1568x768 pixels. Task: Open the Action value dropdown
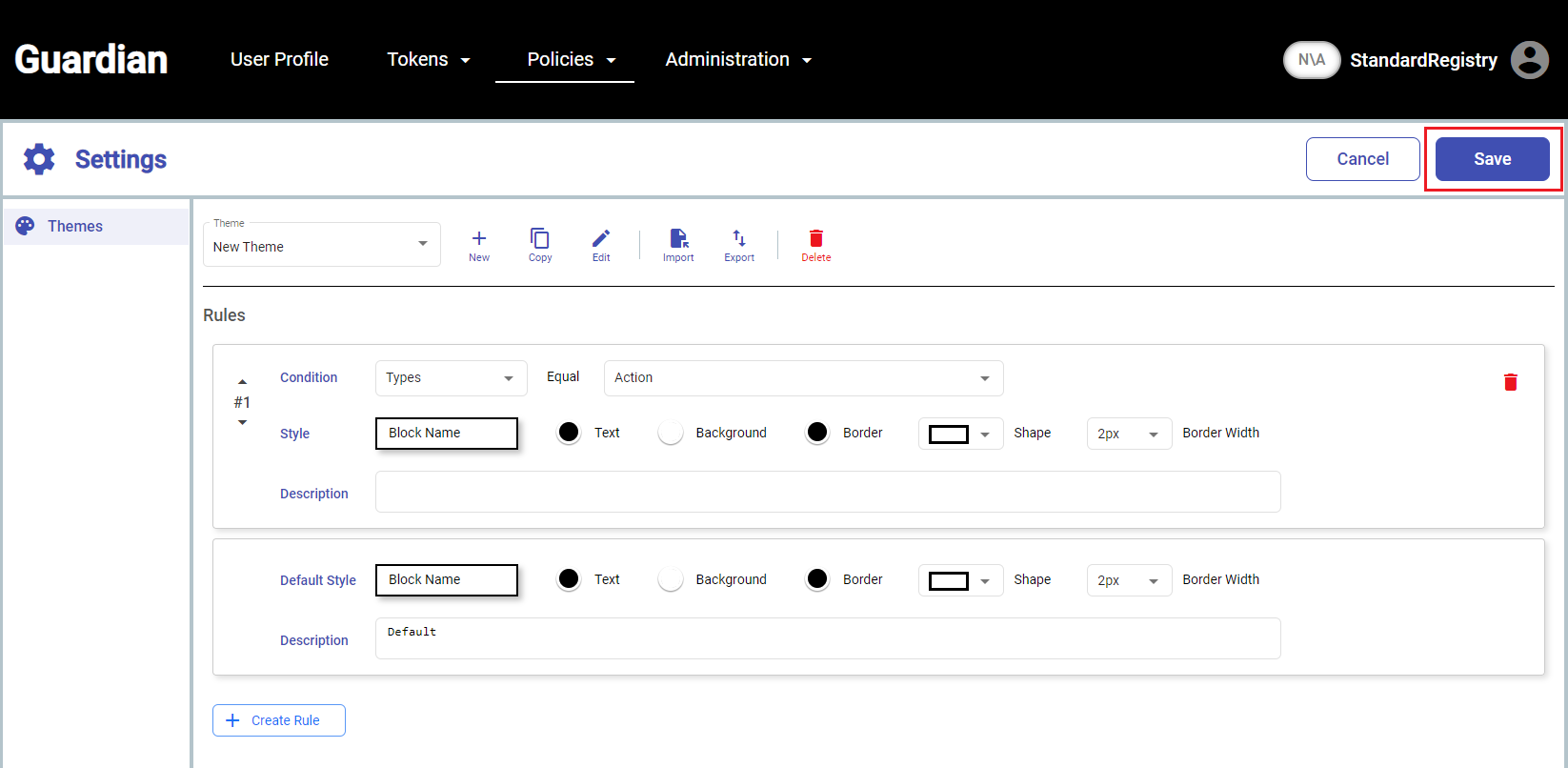803,378
